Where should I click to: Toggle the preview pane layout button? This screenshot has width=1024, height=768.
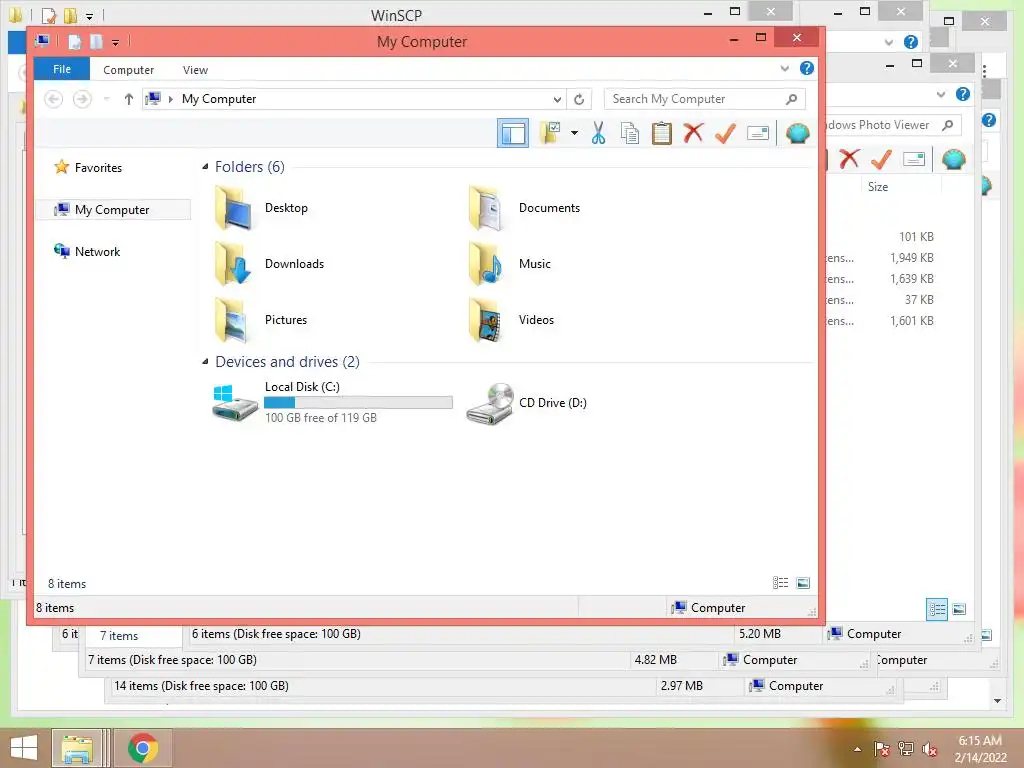point(513,133)
